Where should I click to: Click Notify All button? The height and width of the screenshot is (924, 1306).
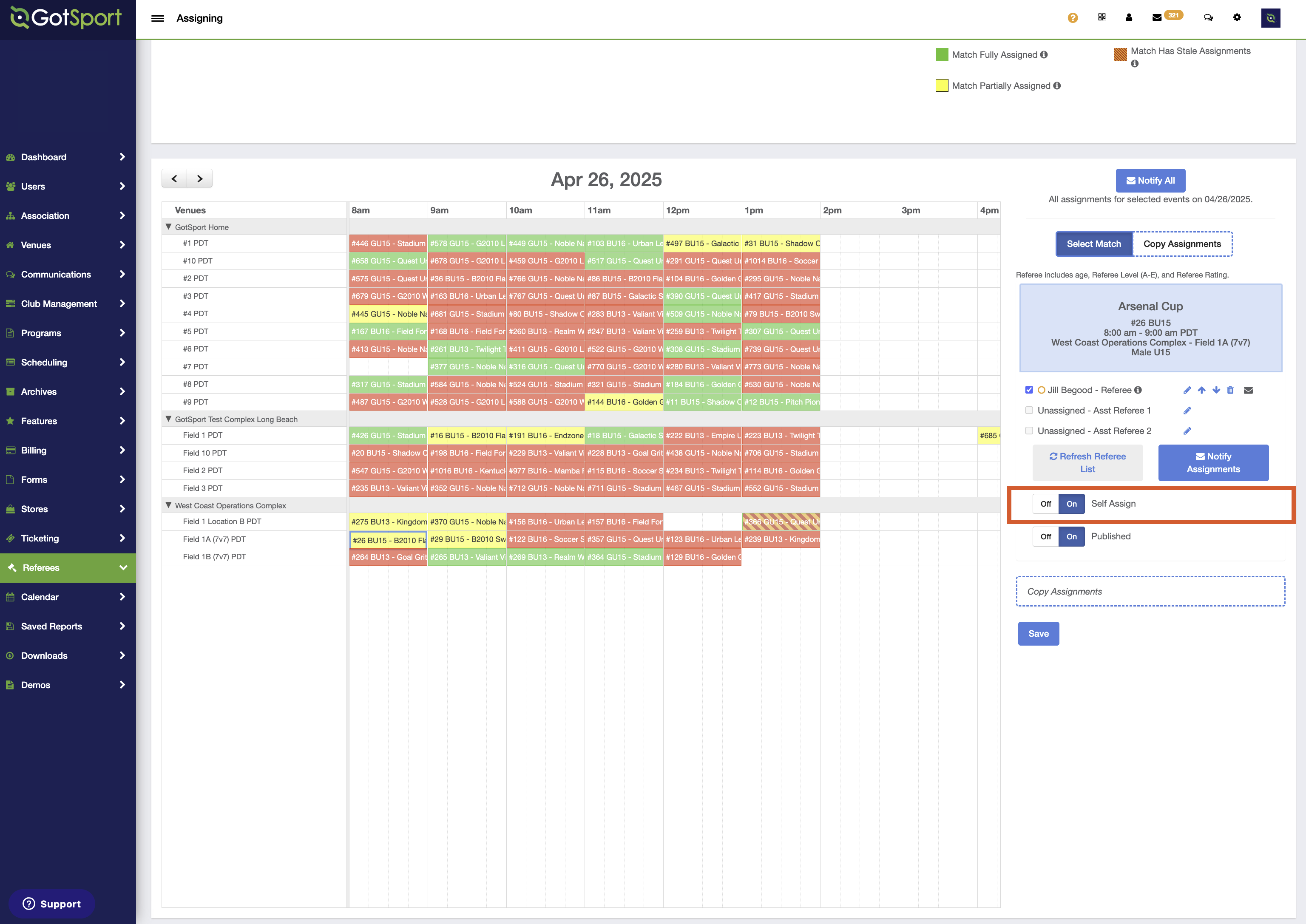pos(1150,180)
